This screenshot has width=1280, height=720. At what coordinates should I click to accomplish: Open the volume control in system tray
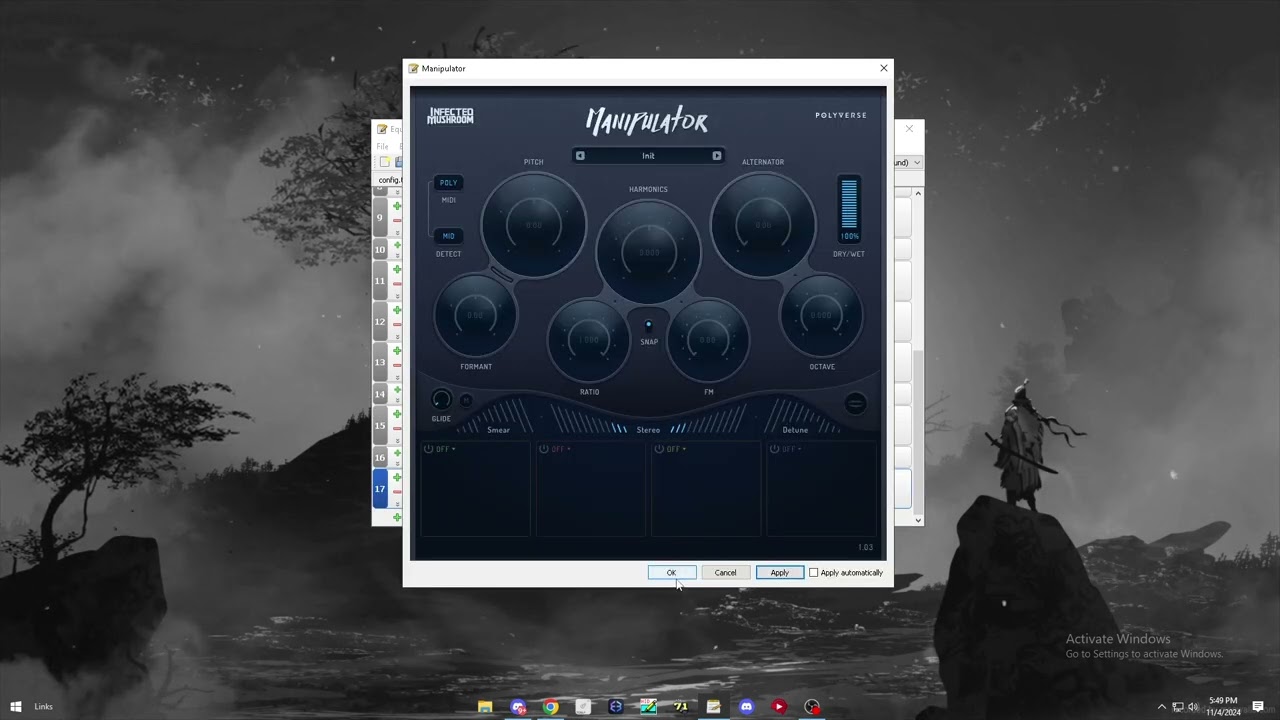[1193, 707]
